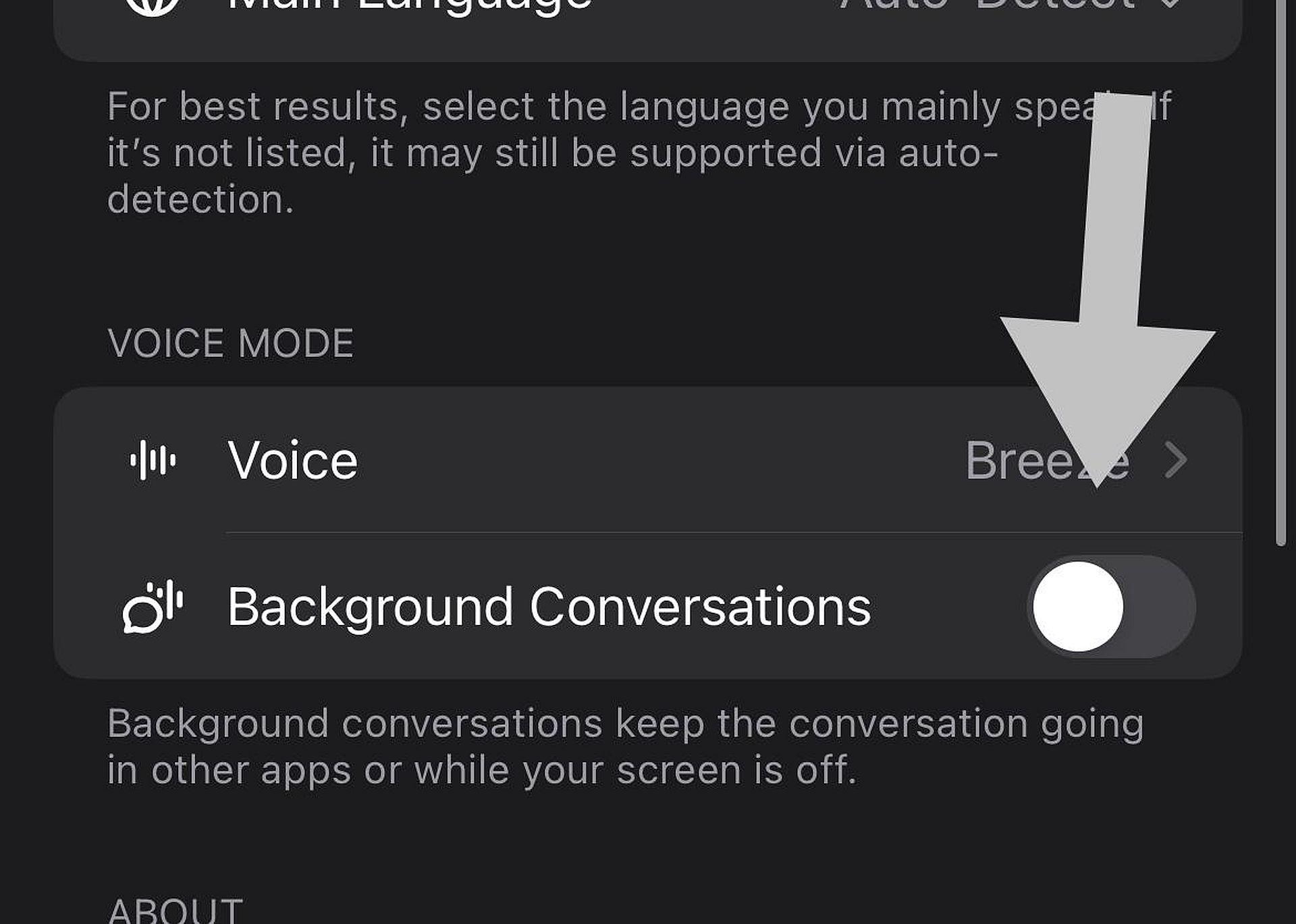This screenshot has height=924, width=1296.
Task: Click the audio level voice icon
Action: pos(153,460)
